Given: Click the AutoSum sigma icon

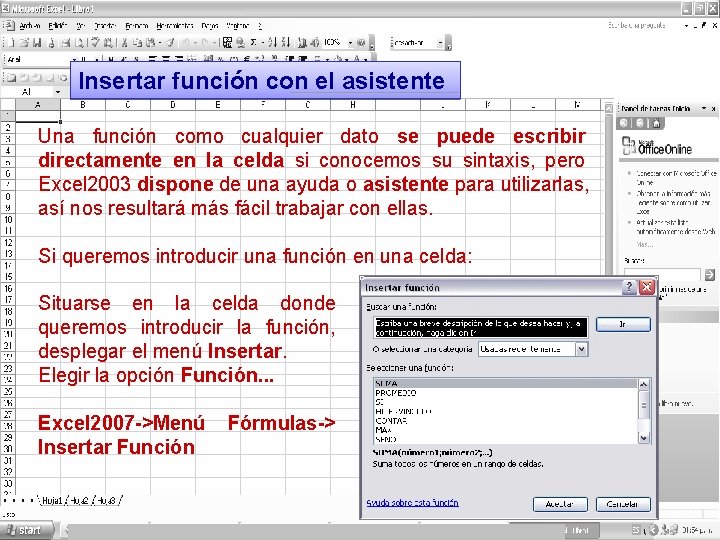Looking at the screenshot, I should tap(253, 43).
